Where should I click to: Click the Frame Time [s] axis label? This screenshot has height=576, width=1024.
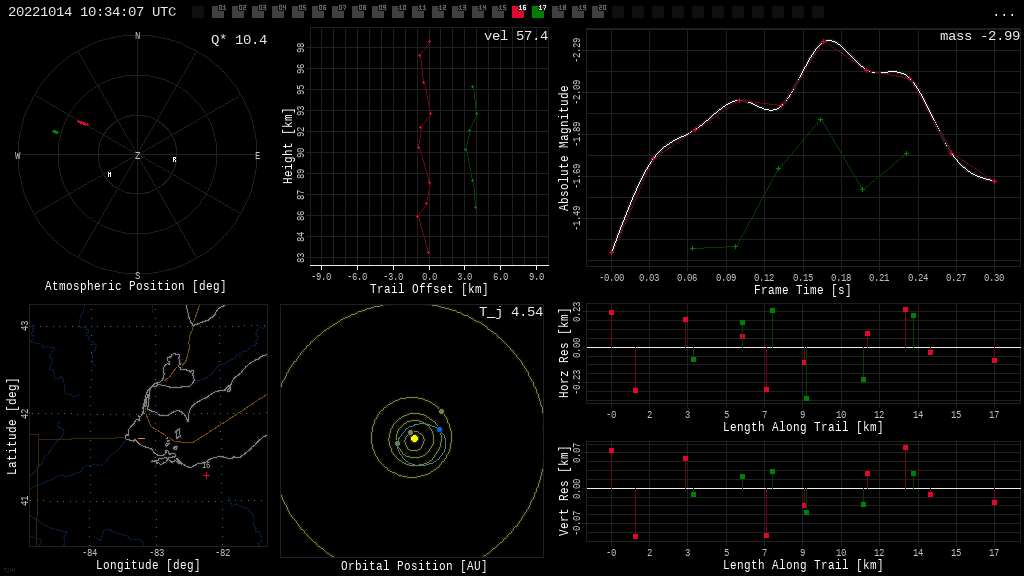point(803,290)
